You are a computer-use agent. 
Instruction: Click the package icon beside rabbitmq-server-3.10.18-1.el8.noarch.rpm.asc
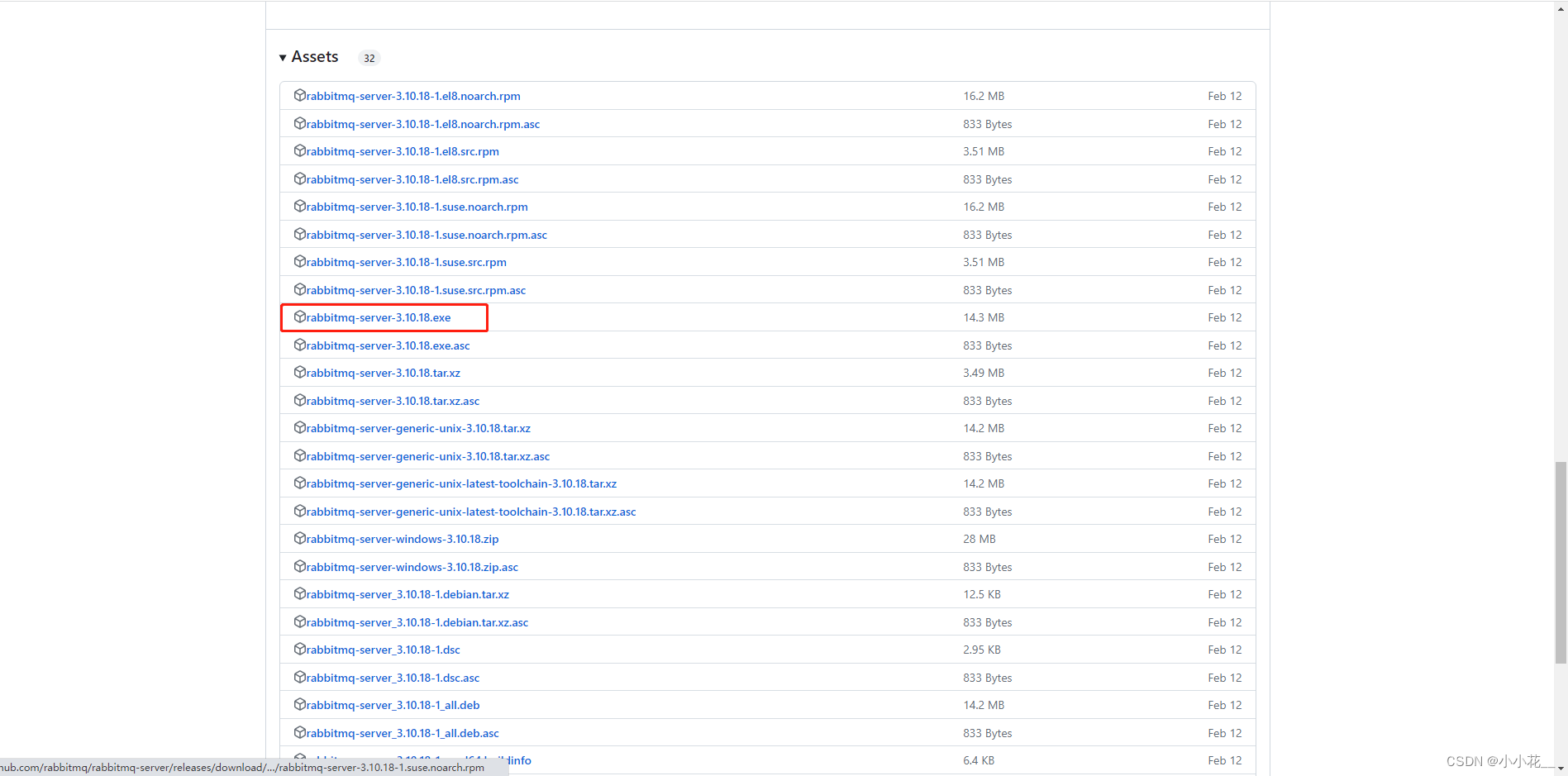click(x=300, y=124)
